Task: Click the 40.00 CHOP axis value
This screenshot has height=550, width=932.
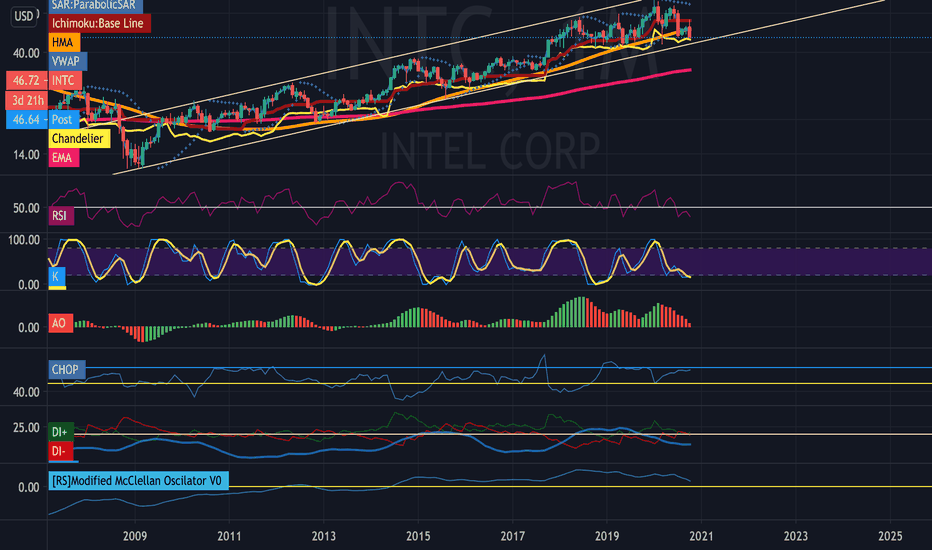Action: (x=26, y=392)
